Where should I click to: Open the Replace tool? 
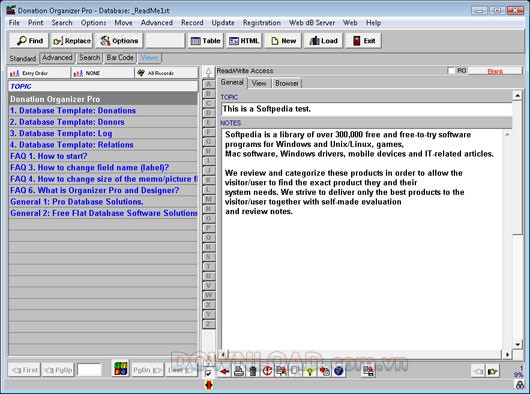pyautogui.click(x=72, y=41)
